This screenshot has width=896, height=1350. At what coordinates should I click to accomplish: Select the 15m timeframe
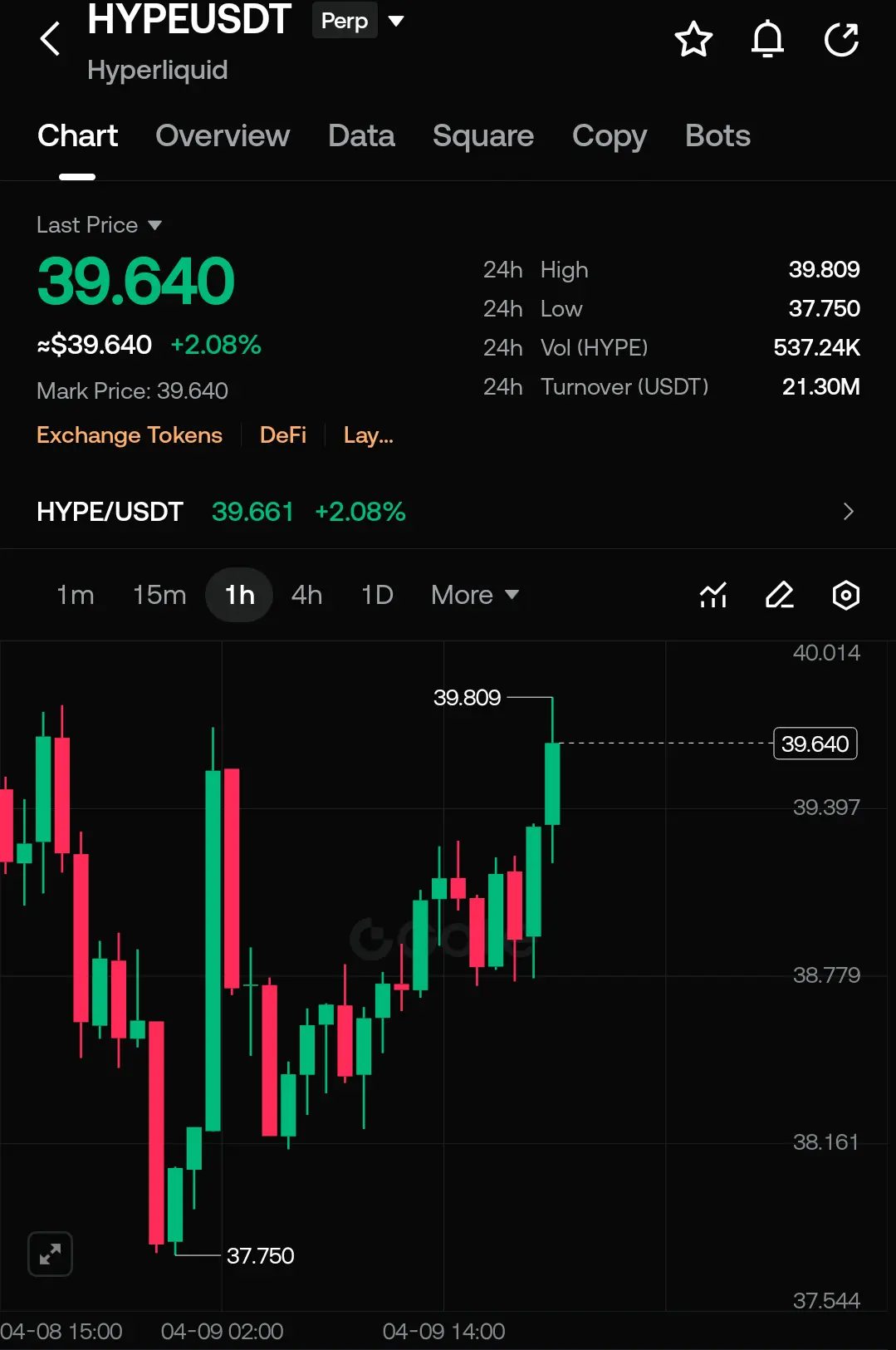coord(159,595)
